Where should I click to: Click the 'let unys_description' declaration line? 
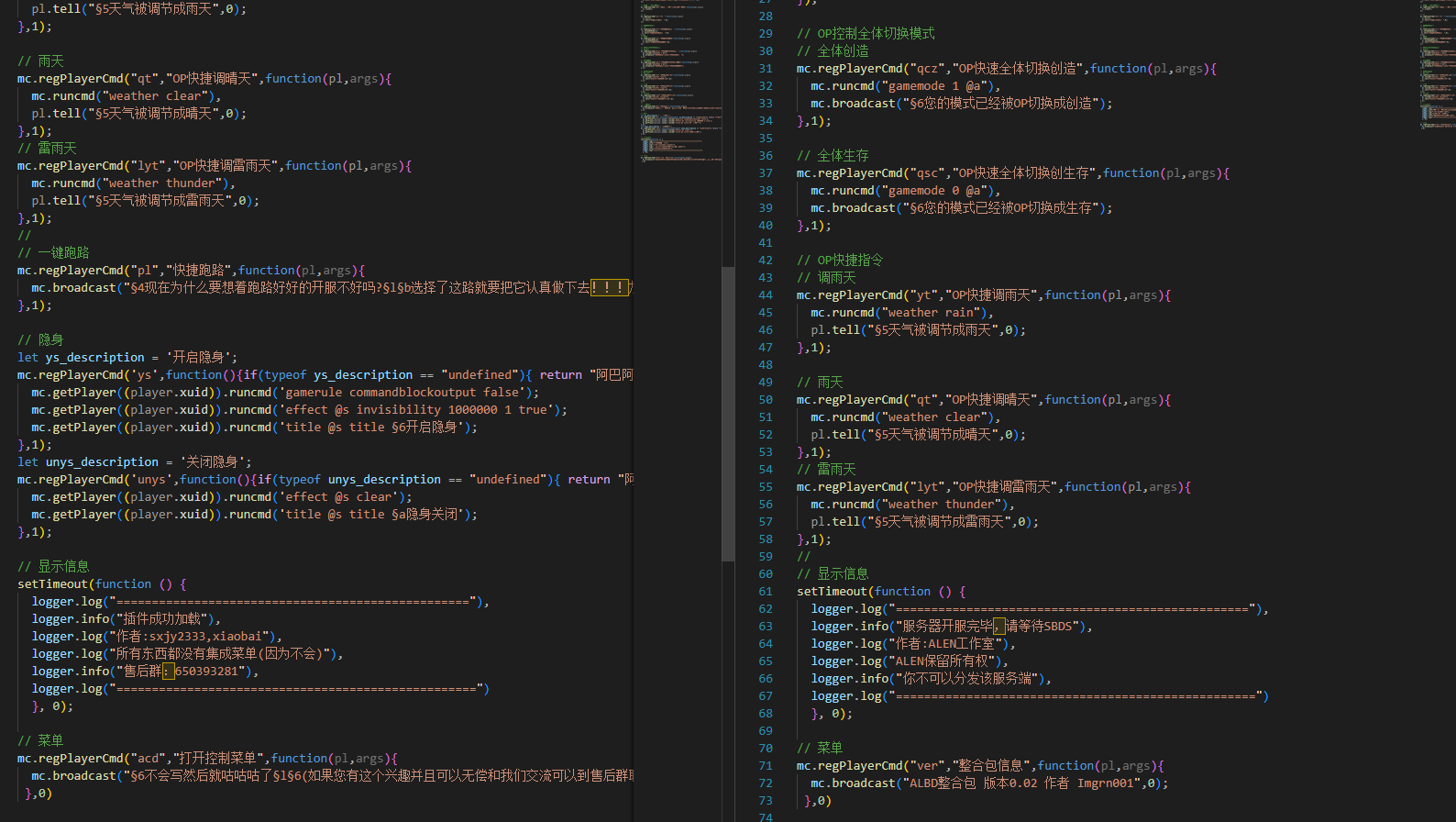pyautogui.click(x=135, y=462)
